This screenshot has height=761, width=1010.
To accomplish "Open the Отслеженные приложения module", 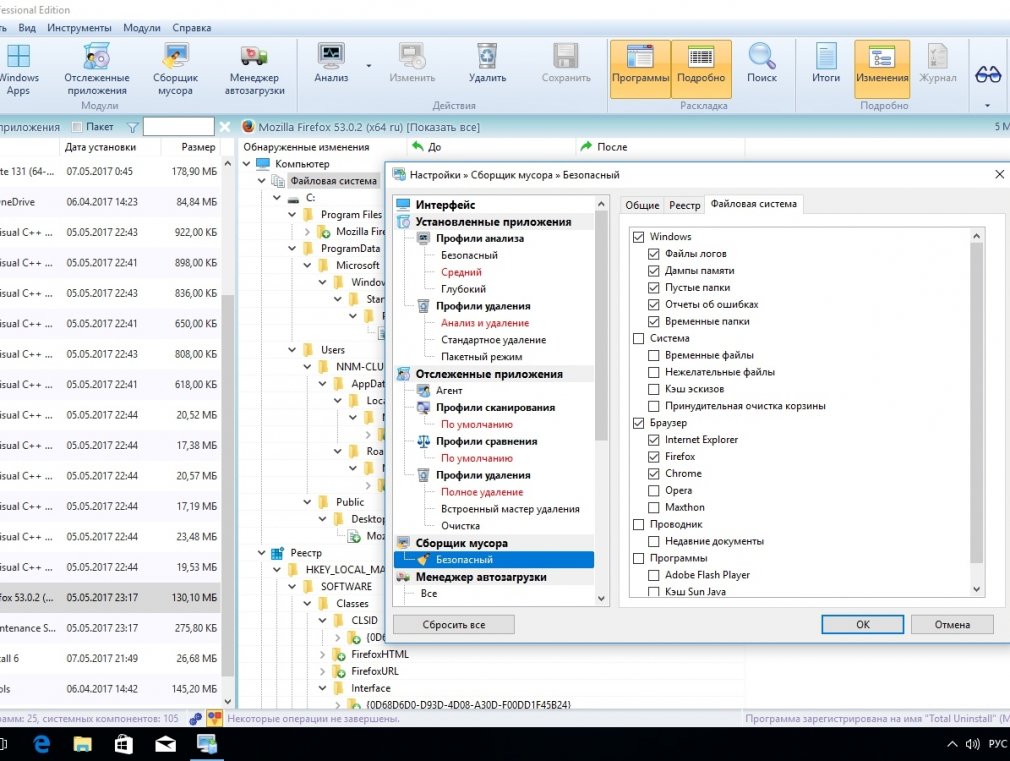I will coord(97,70).
